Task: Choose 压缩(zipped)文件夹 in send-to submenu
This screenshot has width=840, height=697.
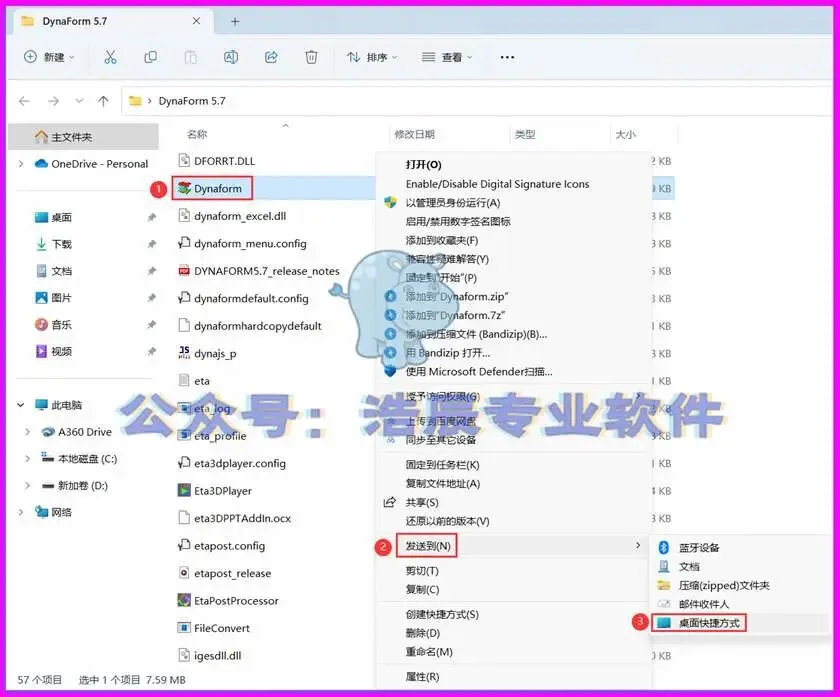Action: point(724,586)
